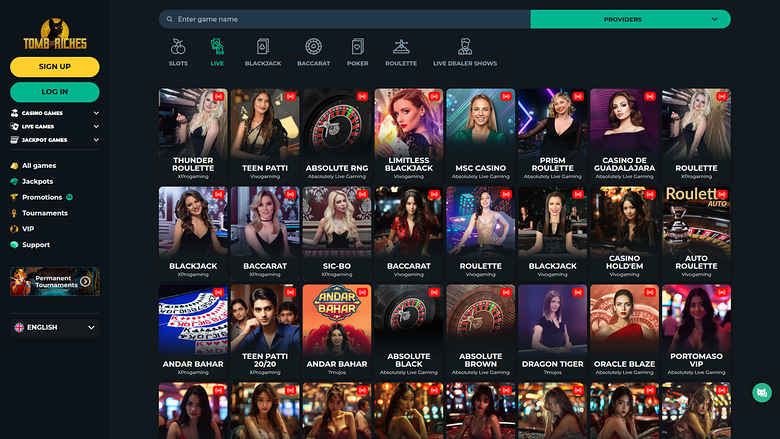The height and width of the screenshot is (439, 780).
Task: Launch Prism Roulette game
Action: (552, 135)
